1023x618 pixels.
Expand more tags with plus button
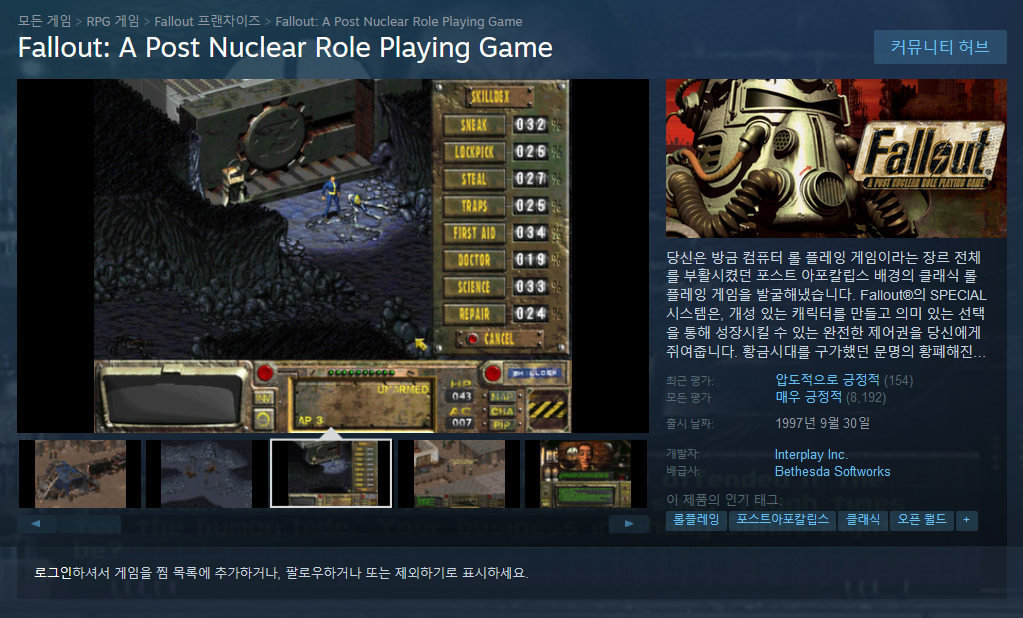pos(966,520)
